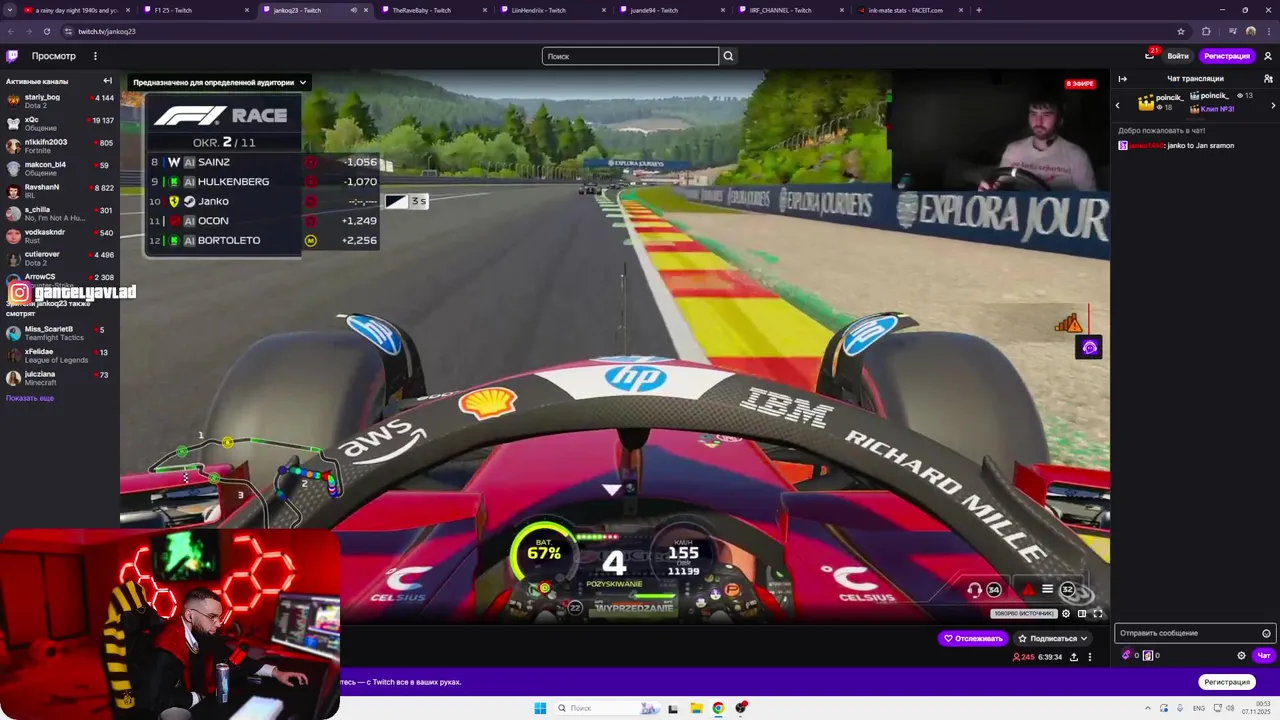The height and width of the screenshot is (720, 1280).
Task: Click Регистрация in the purple banner
Action: pyautogui.click(x=1227, y=682)
